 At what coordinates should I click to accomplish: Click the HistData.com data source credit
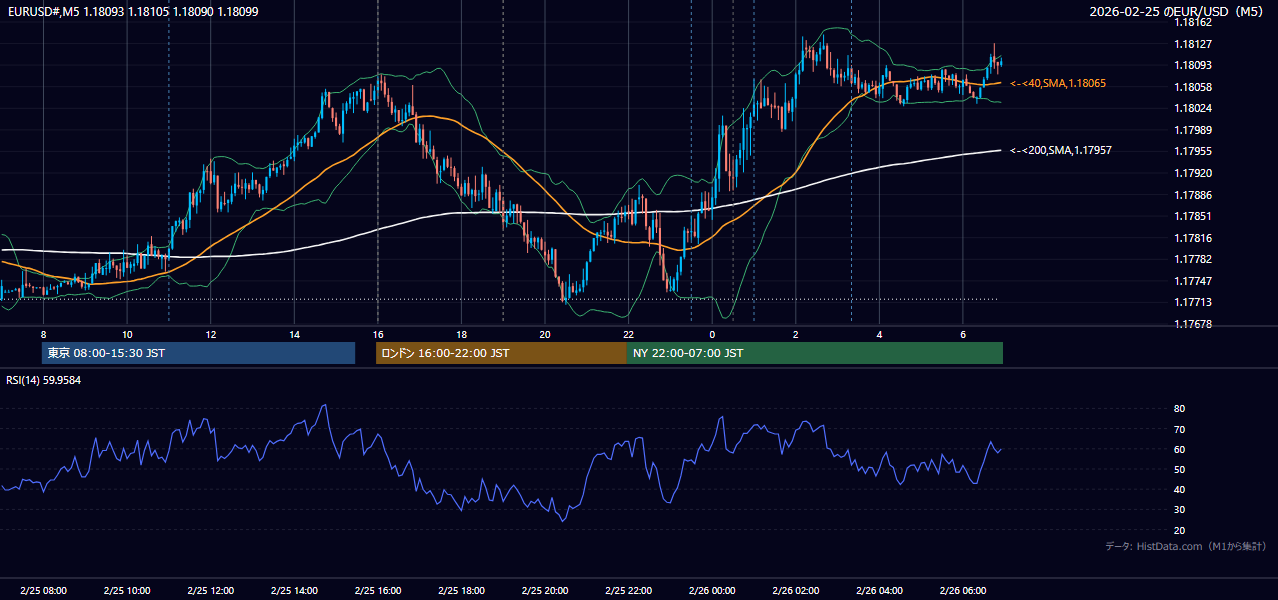pyautogui.click(x=1186, y=546)
